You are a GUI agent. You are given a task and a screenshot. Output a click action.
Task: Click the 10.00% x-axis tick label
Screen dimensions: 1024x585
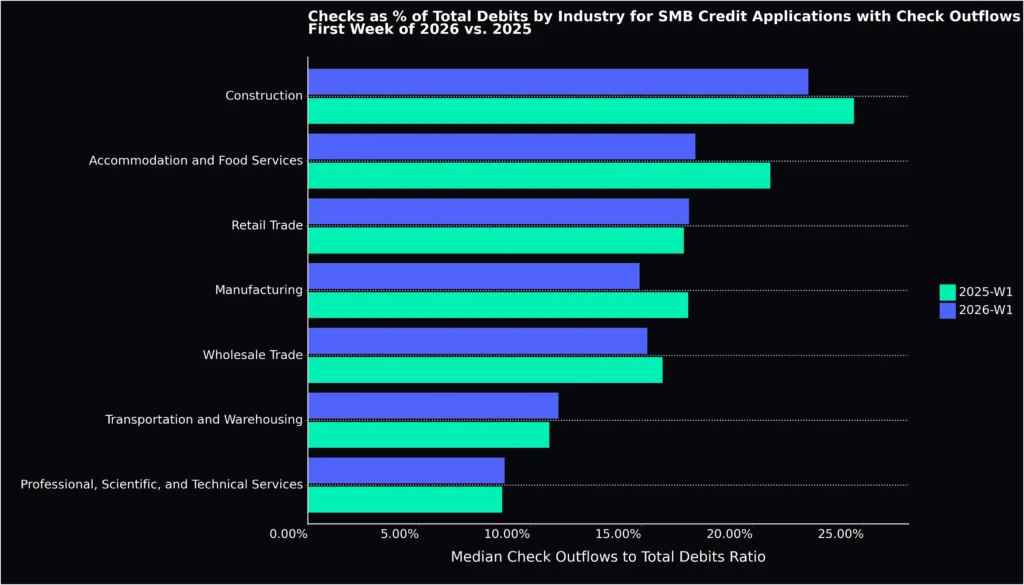click(507, 534)
